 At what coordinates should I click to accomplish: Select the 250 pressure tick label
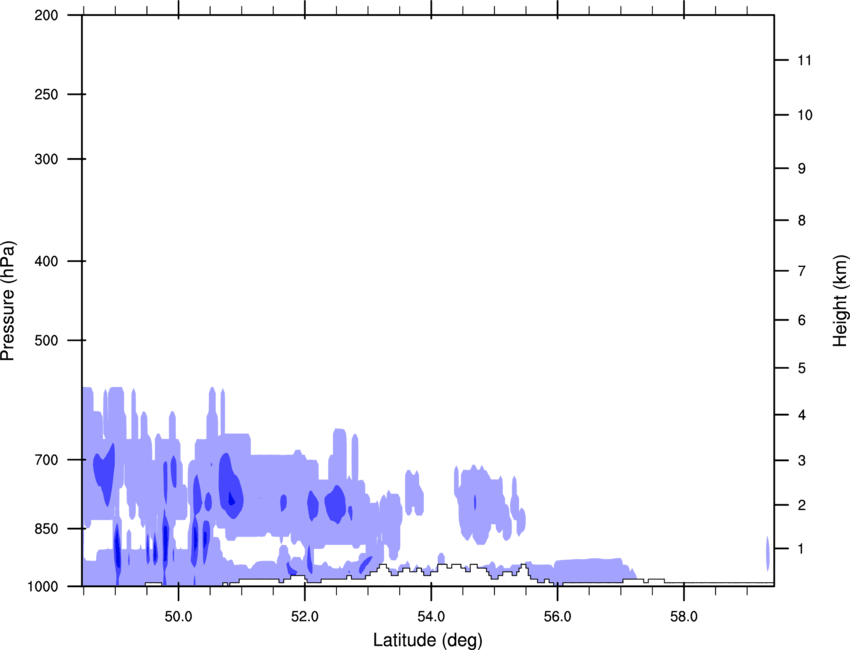tap(46, 94)
